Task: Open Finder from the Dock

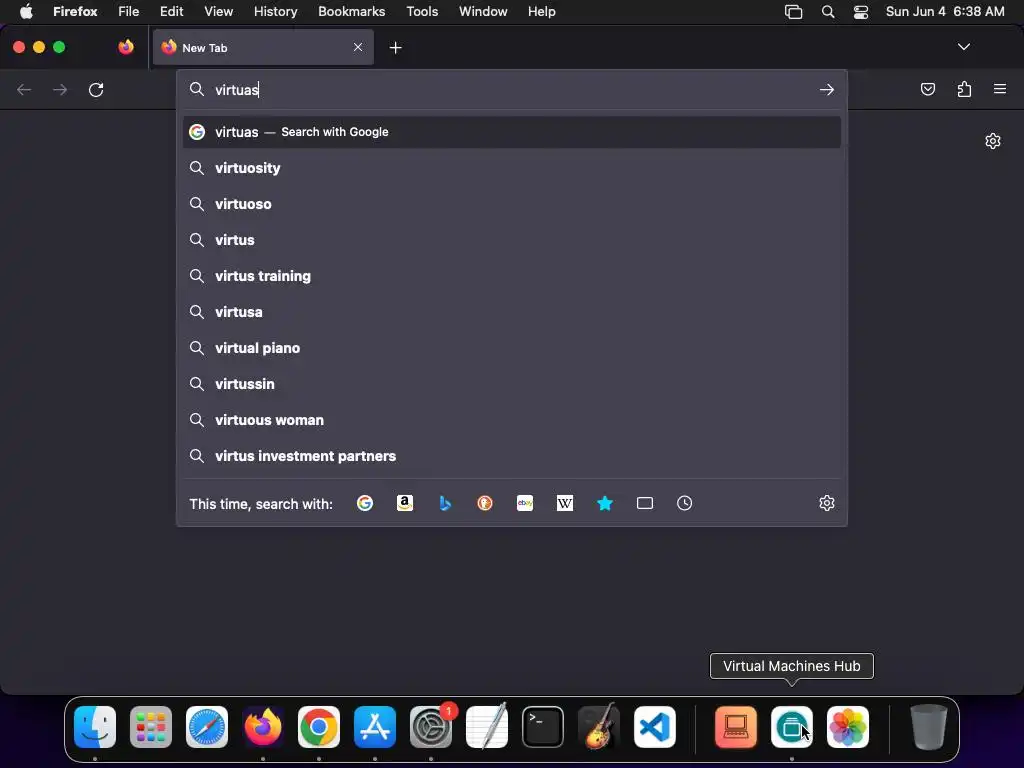Action: pyautogui.click(x=95, y=726)
